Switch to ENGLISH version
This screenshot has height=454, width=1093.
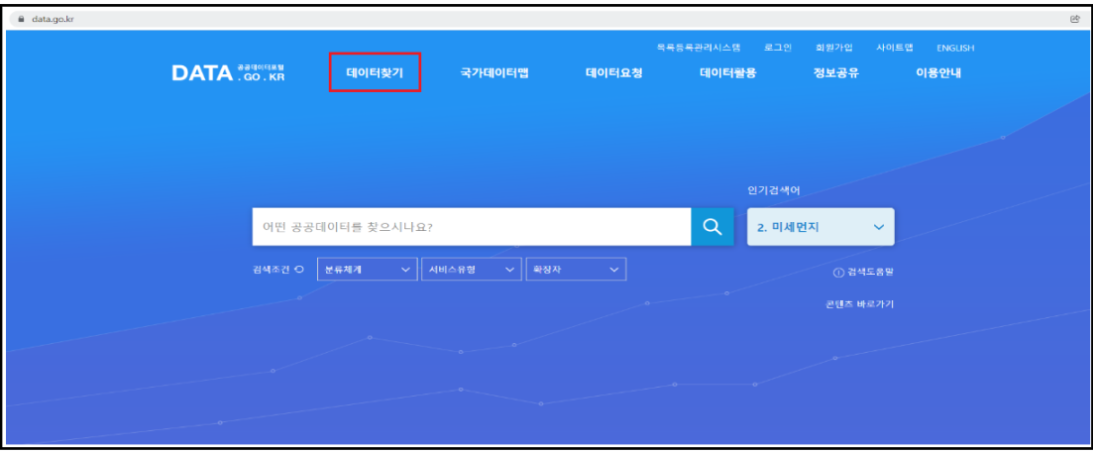tap(955, 48)
